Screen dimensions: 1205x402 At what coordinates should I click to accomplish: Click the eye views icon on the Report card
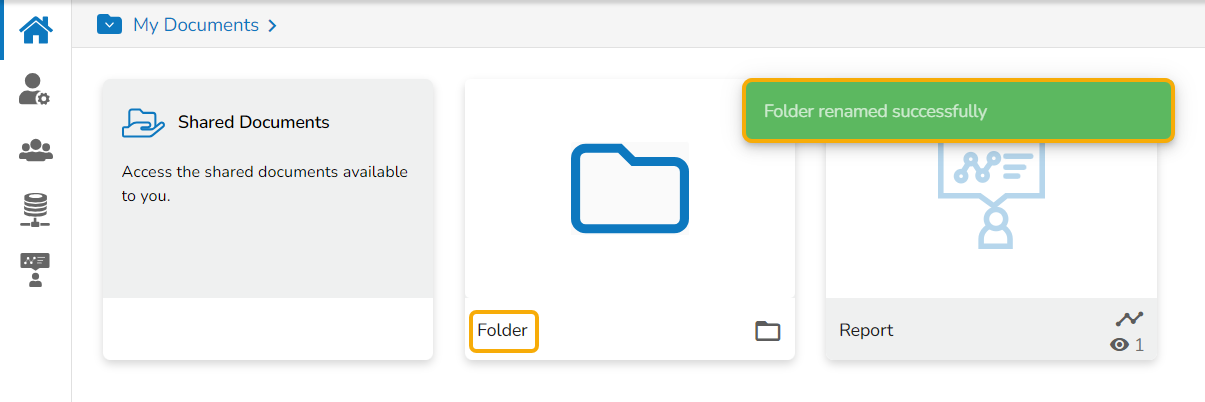(x=1119, y=345)
